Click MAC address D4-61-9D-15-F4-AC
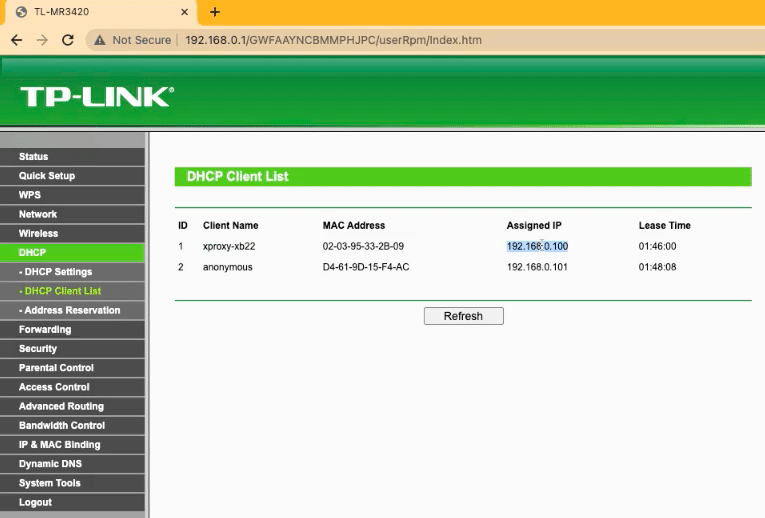This screenshot has width=765, height=518. point(366,267)
